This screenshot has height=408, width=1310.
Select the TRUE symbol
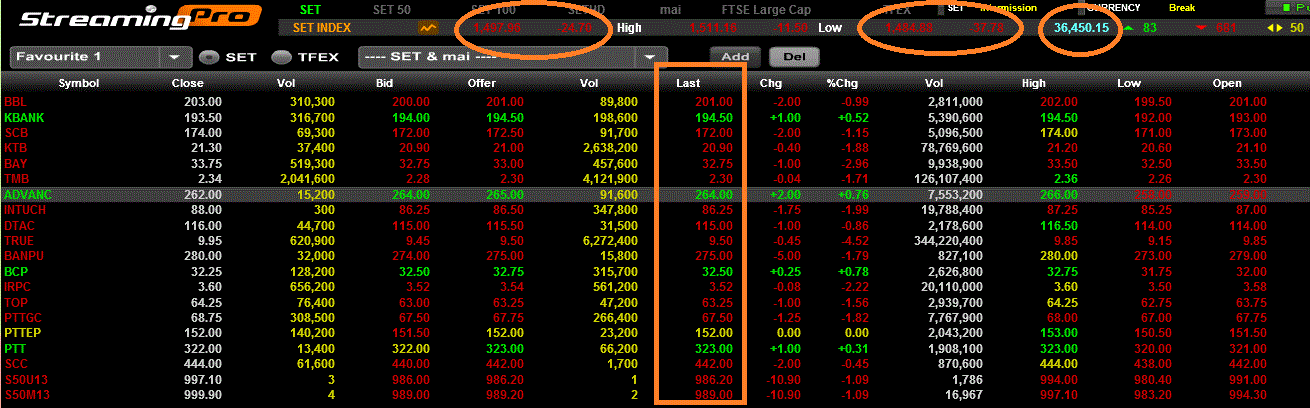[19, 241]
